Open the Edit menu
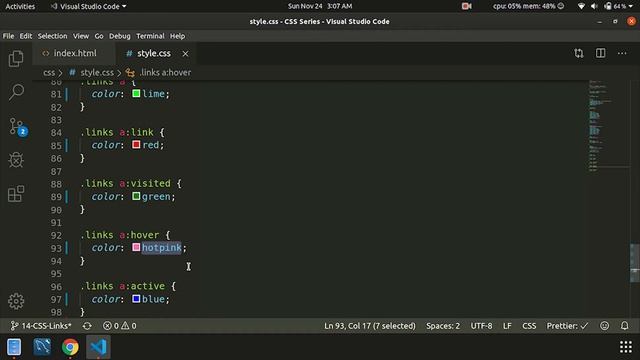The height and width of the screenshot is (360, 640). point(26,36)
